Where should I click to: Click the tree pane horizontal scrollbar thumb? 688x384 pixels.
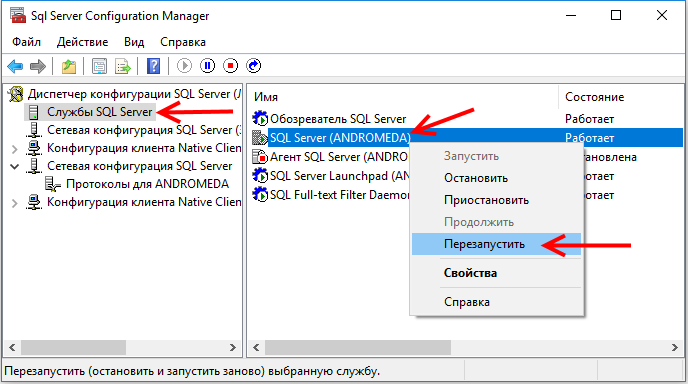pos(73,348)
